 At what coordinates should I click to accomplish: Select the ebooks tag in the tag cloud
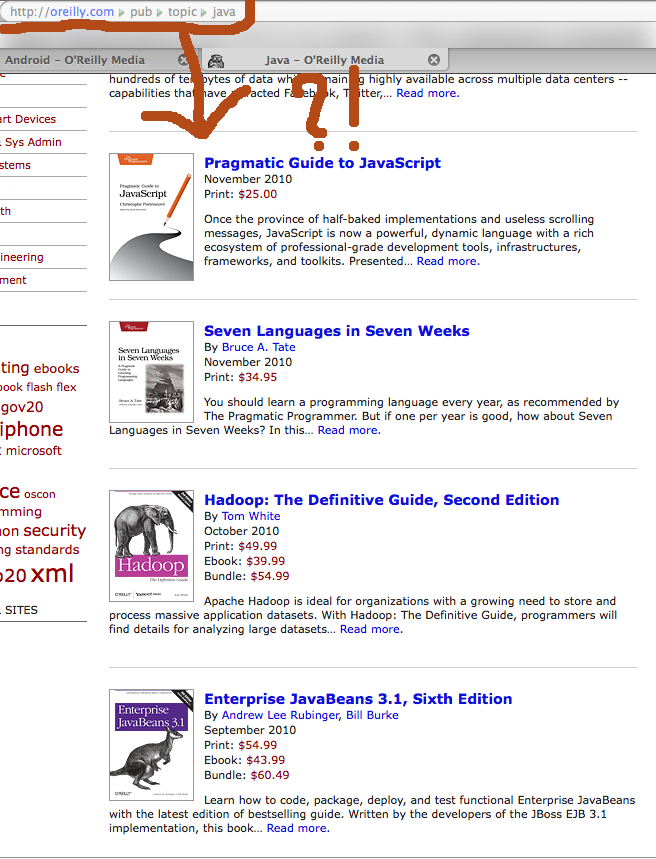[56, 369]
